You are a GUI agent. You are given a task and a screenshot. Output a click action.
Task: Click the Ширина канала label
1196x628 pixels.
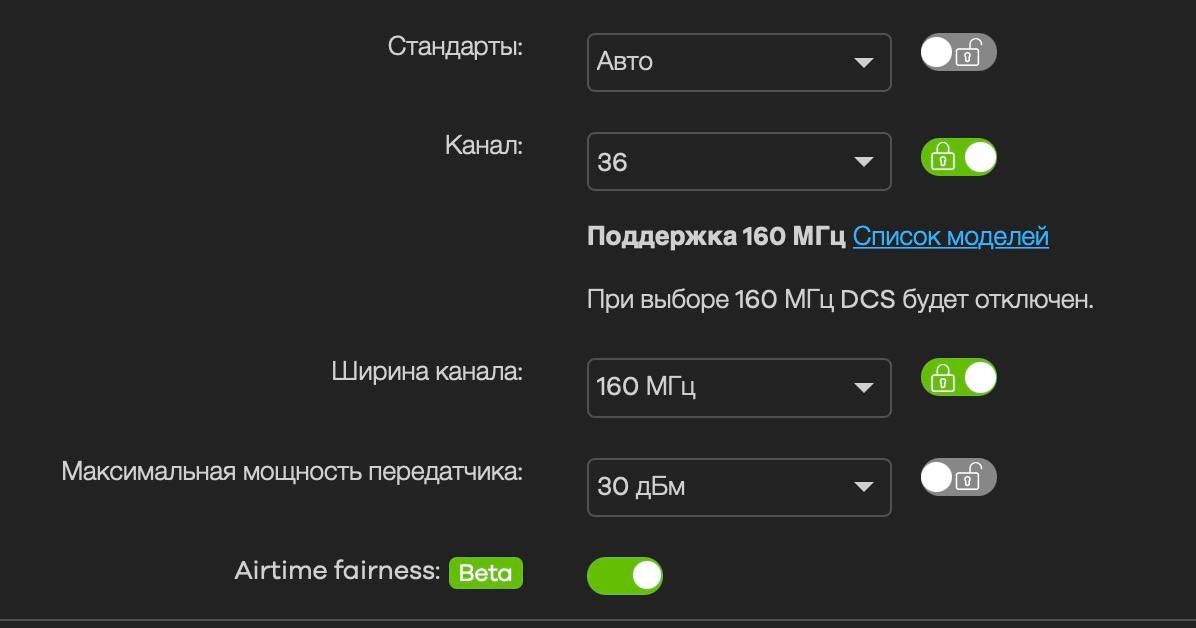427,372
